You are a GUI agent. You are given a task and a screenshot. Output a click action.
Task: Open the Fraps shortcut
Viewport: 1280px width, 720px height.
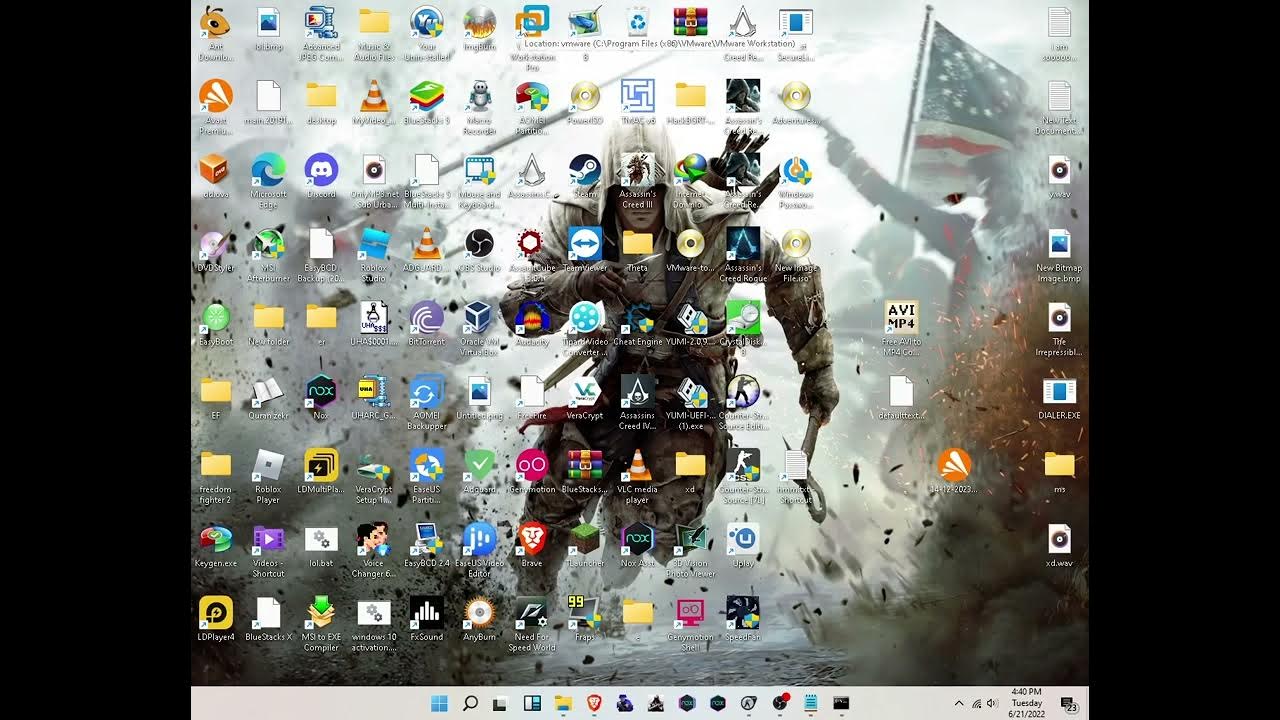click(585, 619)
